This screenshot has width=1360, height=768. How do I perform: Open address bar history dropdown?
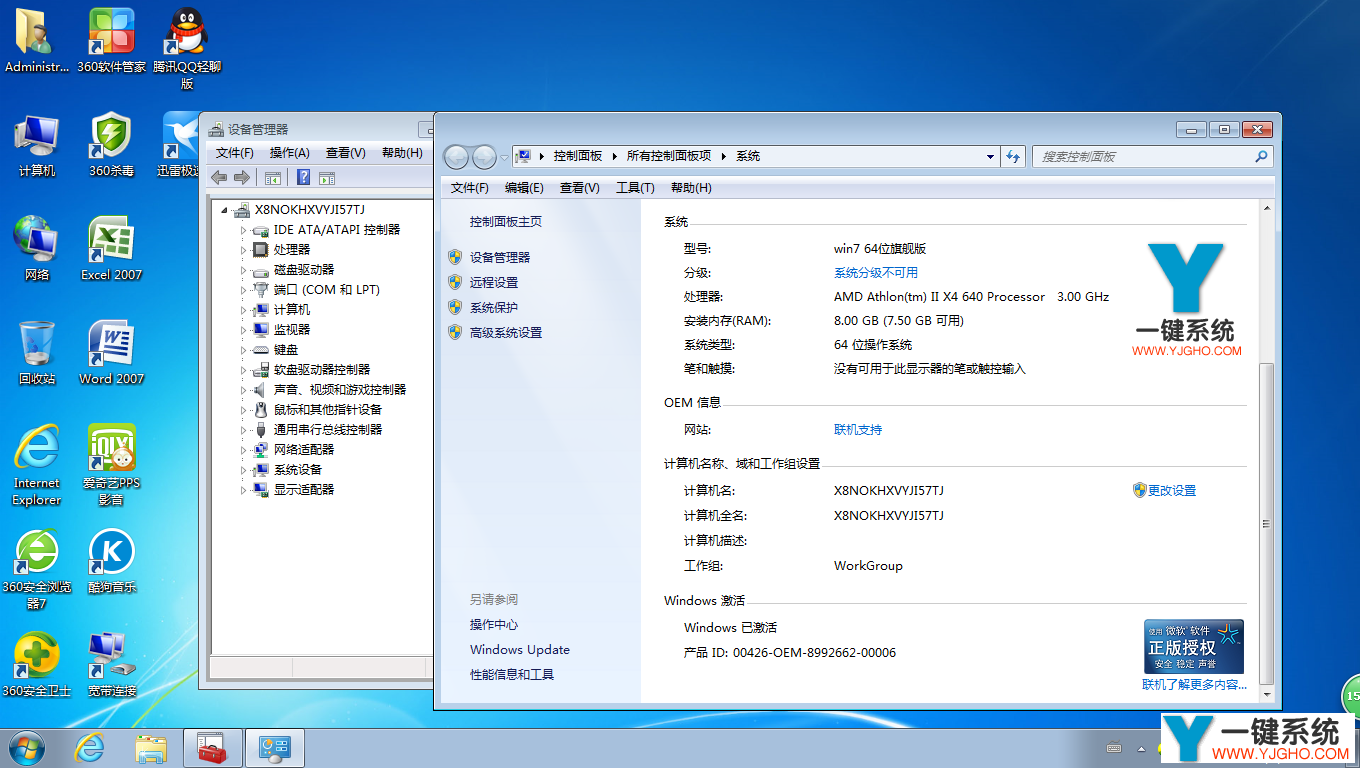tap(990, 156)
